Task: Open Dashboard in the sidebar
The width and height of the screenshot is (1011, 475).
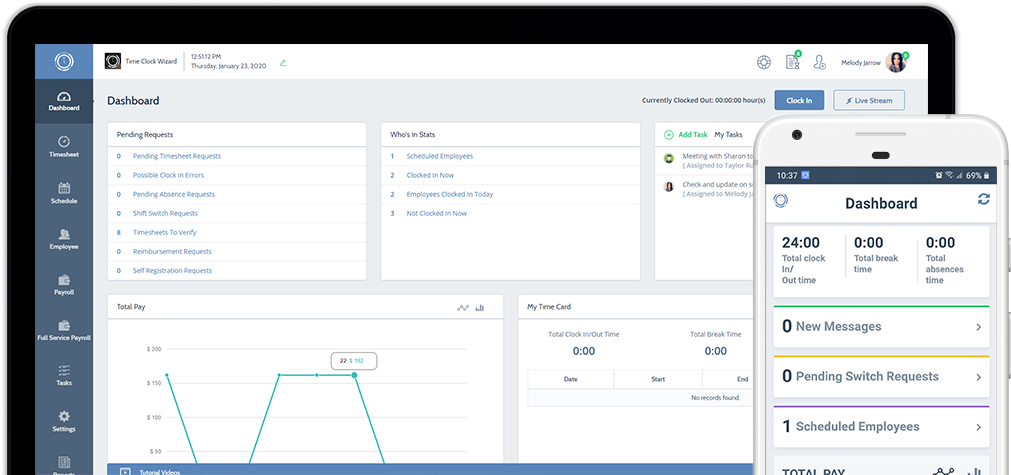Action: pos(64,102)
